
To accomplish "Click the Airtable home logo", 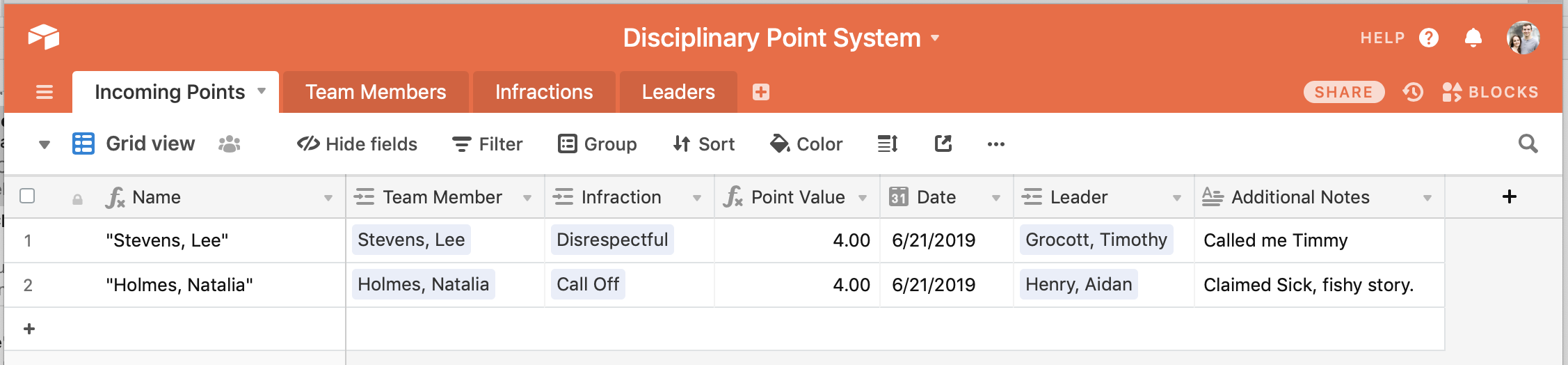I will point(44,37).
